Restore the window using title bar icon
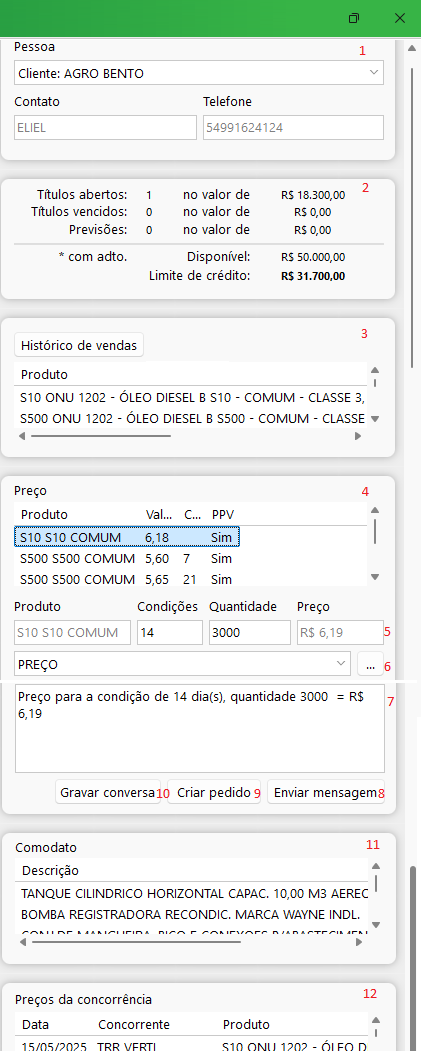The image size is (421, 1051). pyautogui.click(x=355, y=18)
